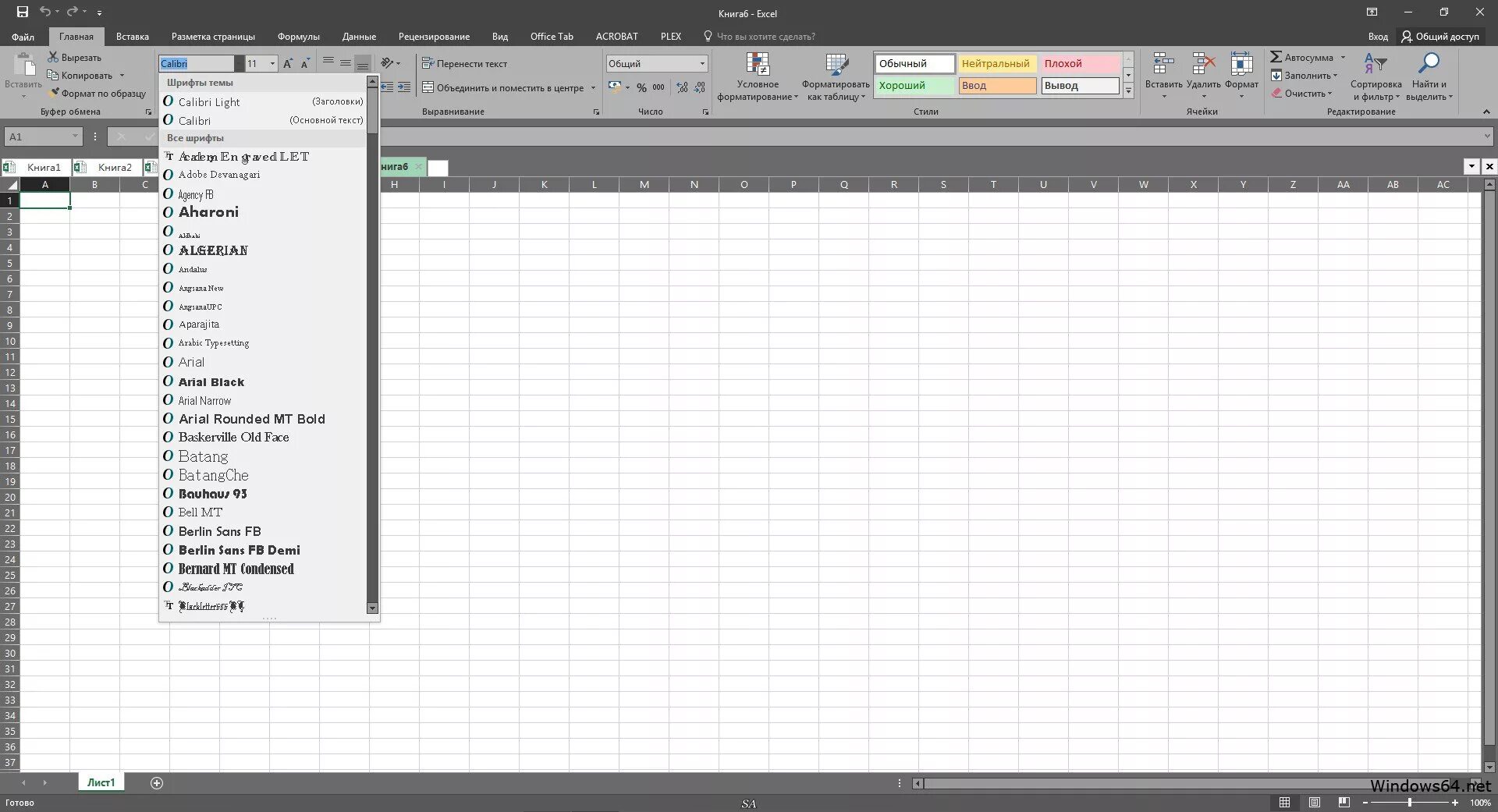This screenshot has height=812, width=1498.
Task: Decrease decimal places in the Число group
Action: [x=699, y=87]
